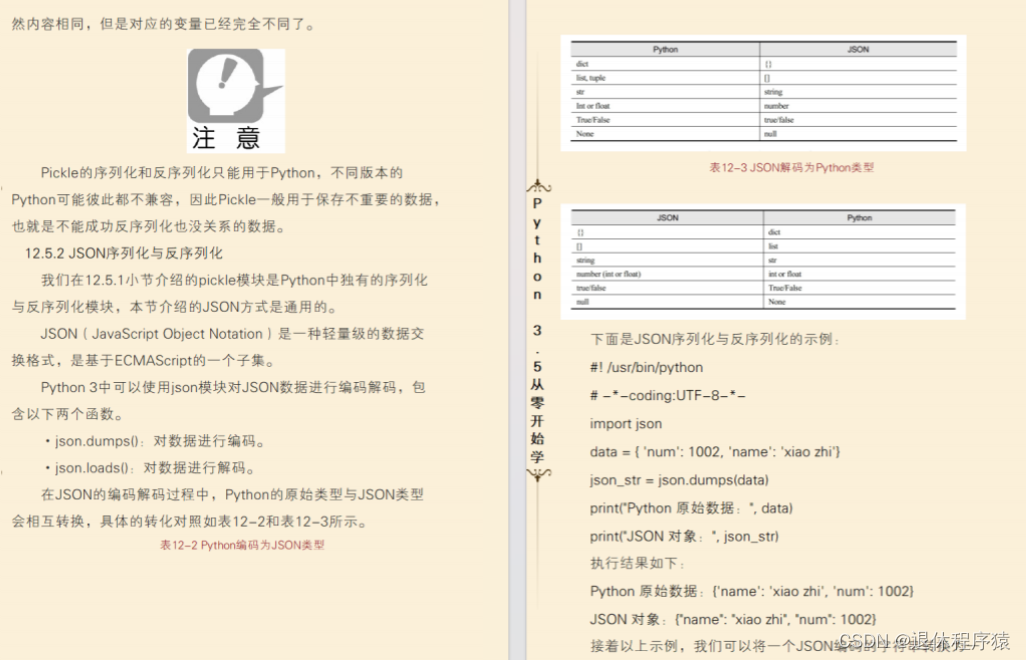
Task: Click the first line '然内容相同，但是对应的变量已经完全不同了'
Action: [x=164, y=25]
